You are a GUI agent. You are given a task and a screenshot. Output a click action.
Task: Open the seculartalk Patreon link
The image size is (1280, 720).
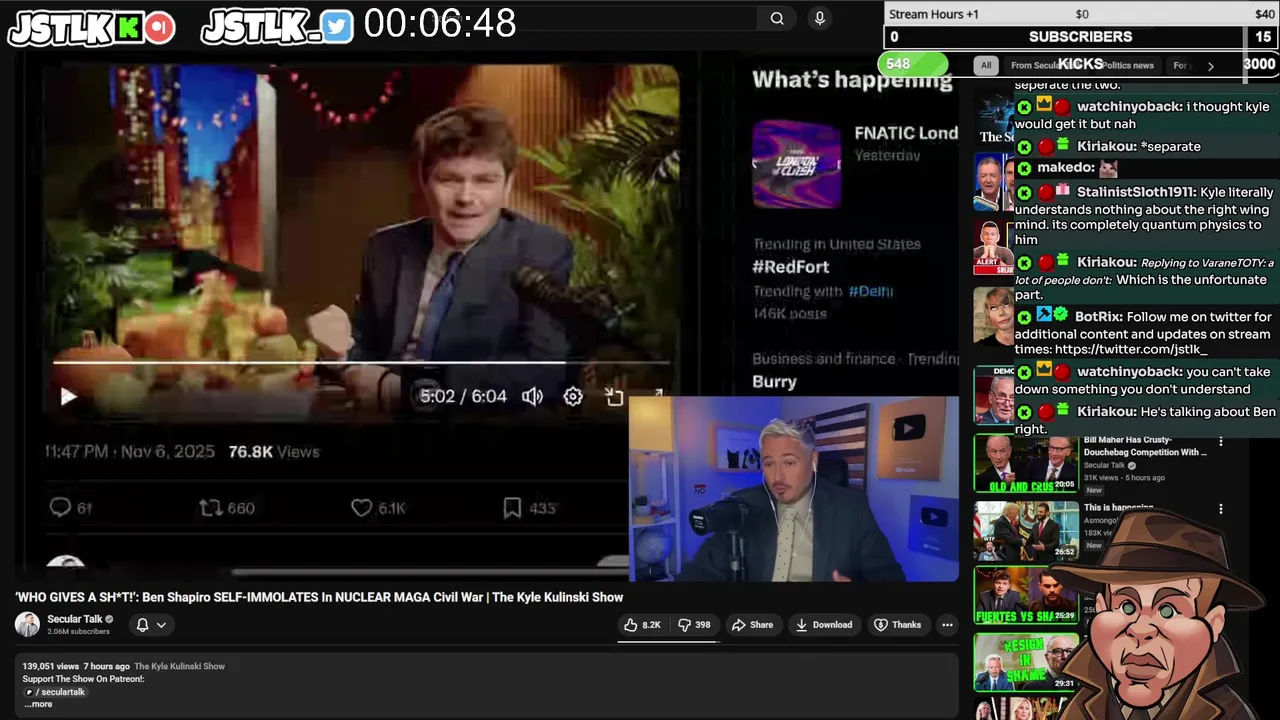[x=57, y=692]
